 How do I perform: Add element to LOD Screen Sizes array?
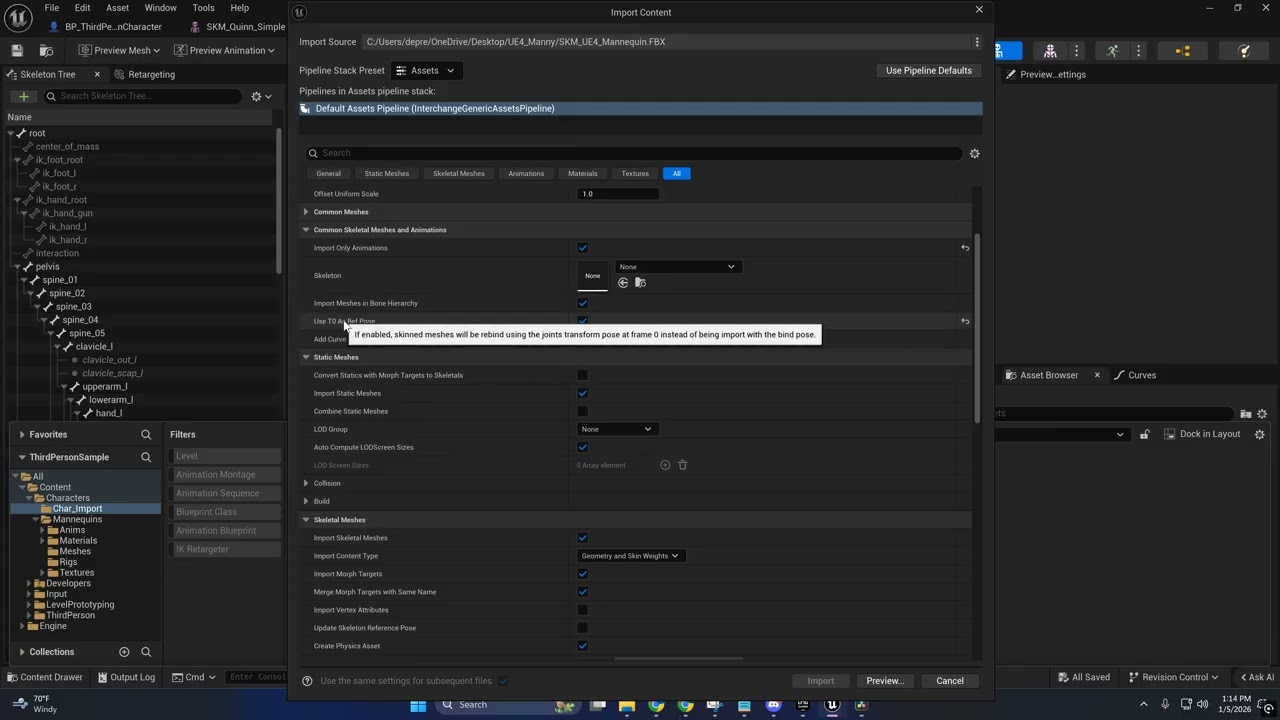coord(665,465)
